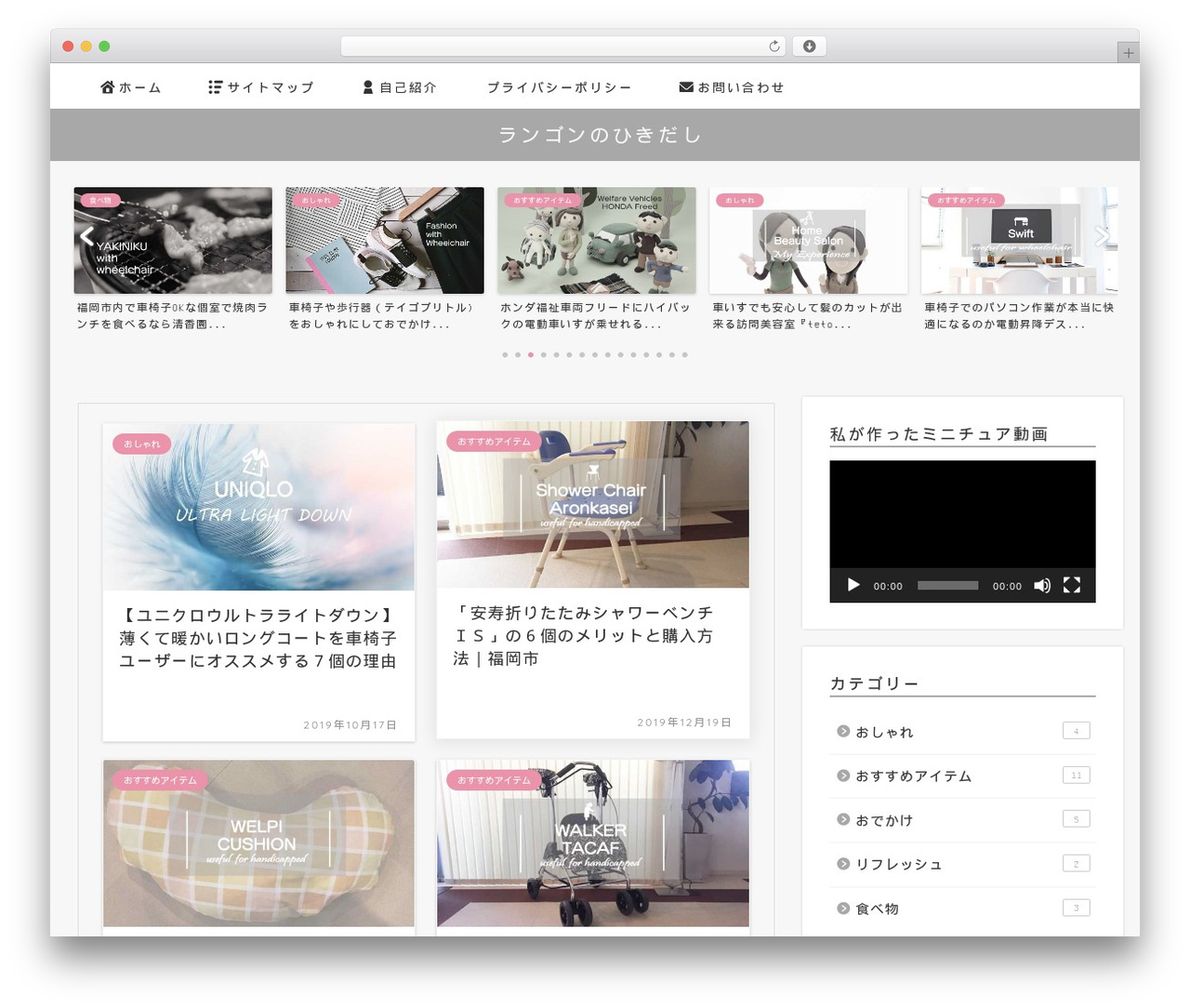Show previous carousel slide arrow
Screen dimensions: 1190x1008
(86, 237)
